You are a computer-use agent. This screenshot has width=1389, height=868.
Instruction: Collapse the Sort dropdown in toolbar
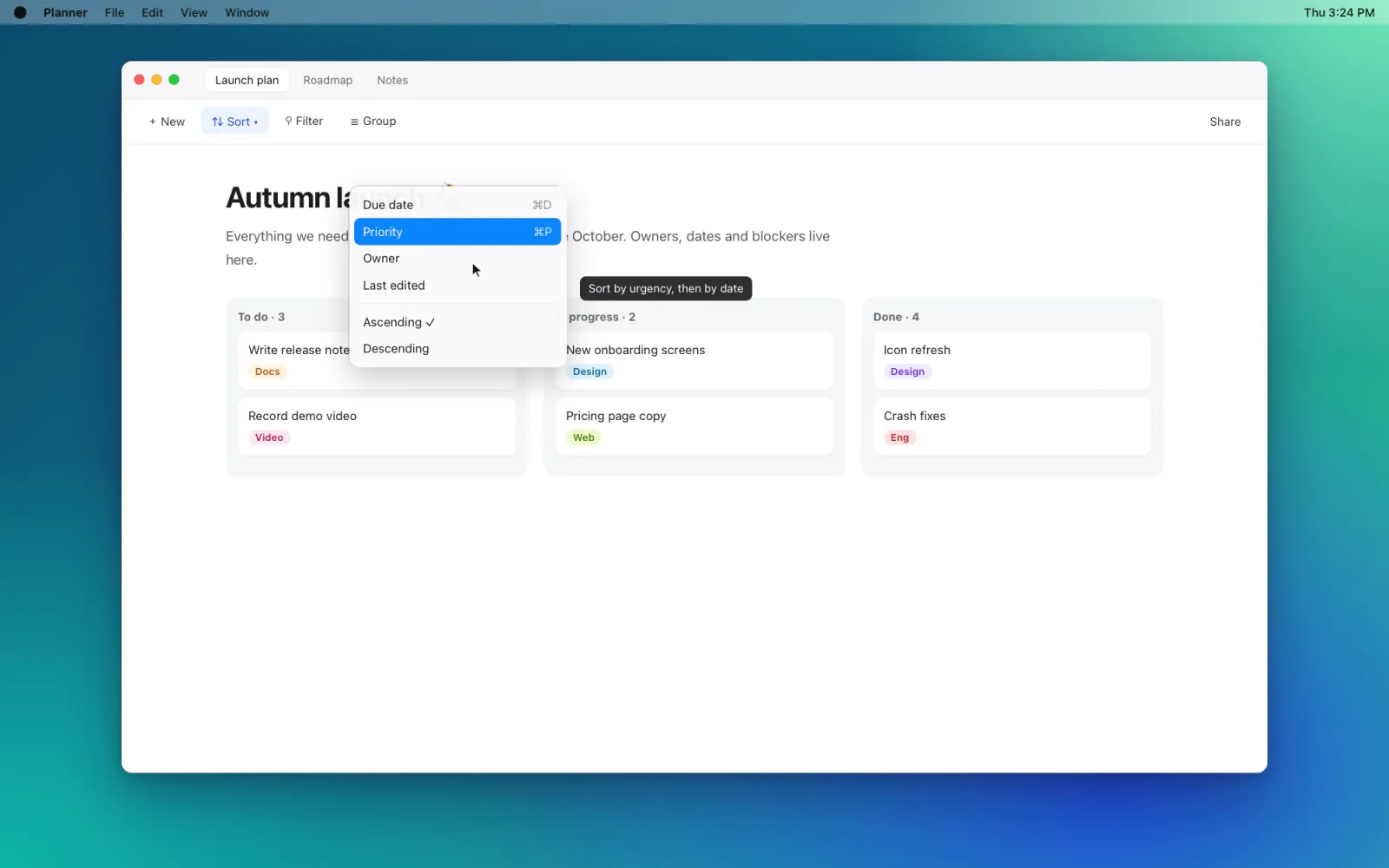point(235,122)
